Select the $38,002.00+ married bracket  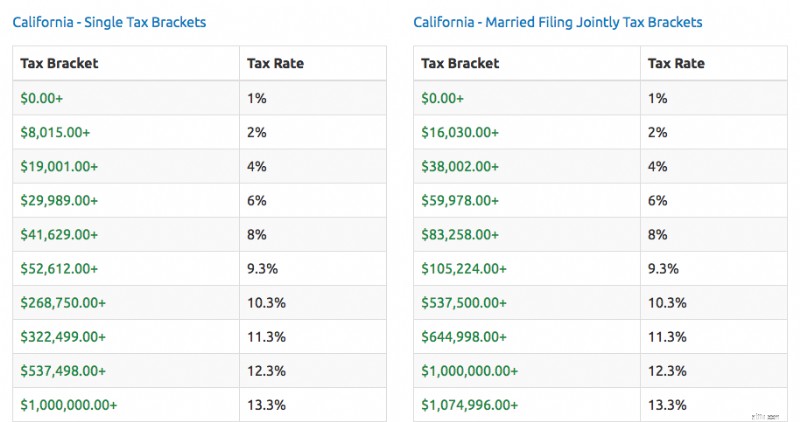pyautogui.click(x=460, y=167)
